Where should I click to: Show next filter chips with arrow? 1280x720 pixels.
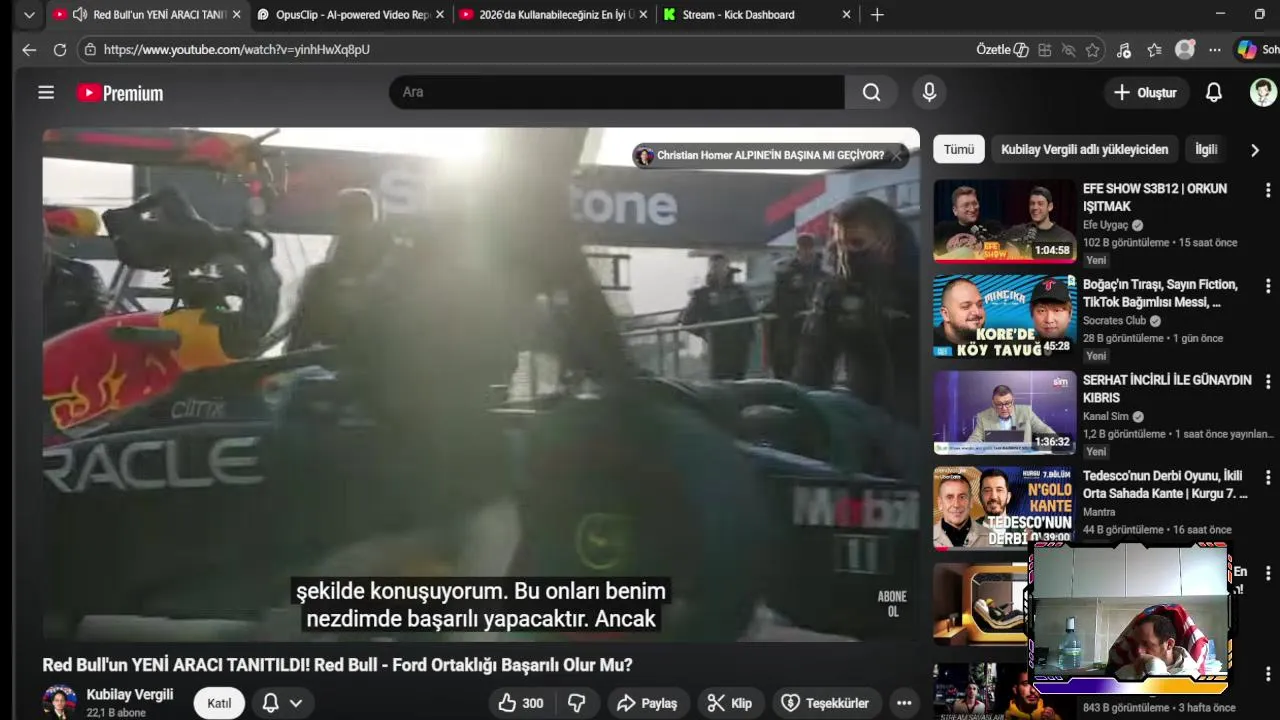point(1254,150)
